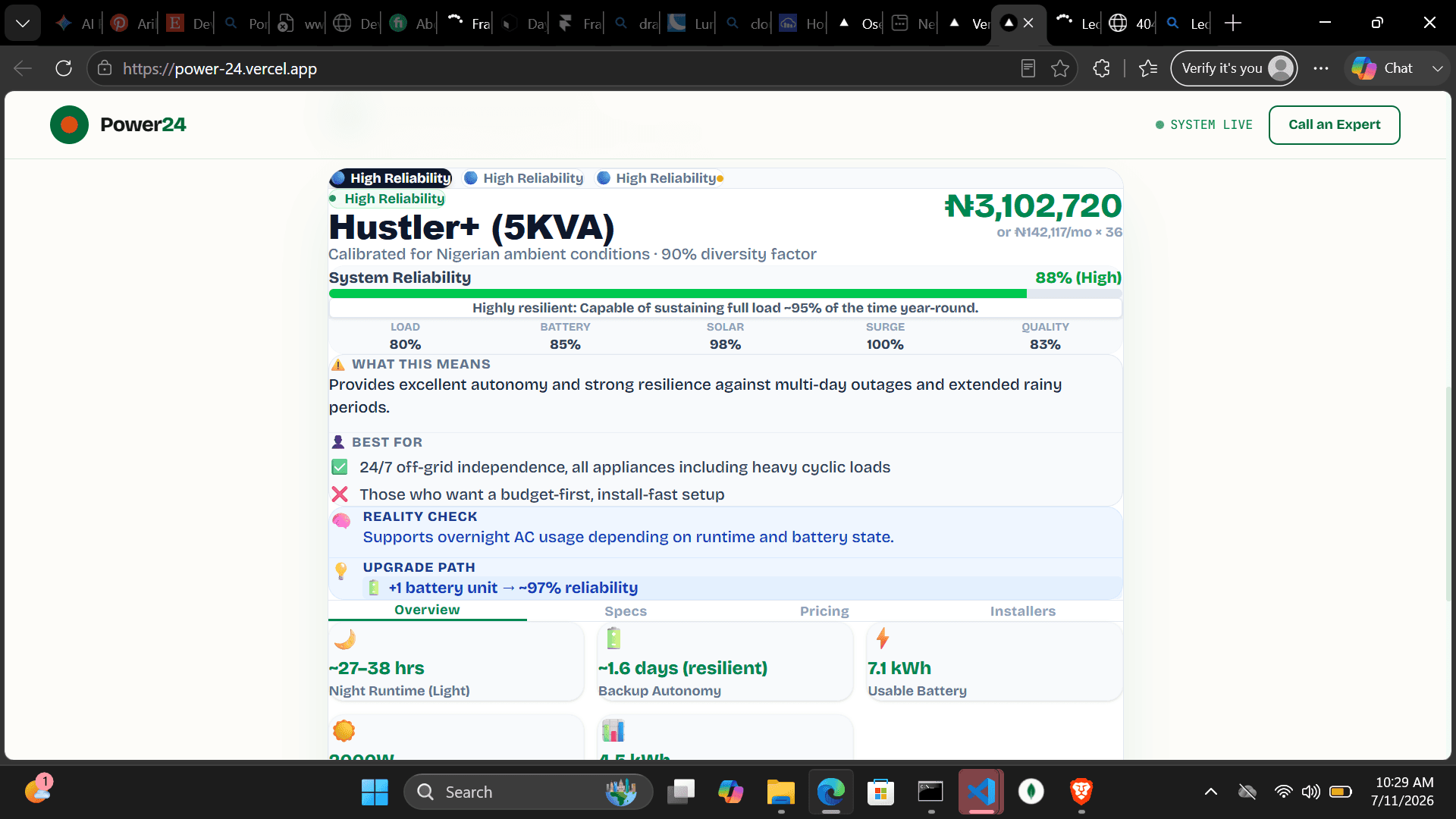This screenshot has height=819, width=1456.
Task: Open the Overview tab
Action: tap(427, 610)
